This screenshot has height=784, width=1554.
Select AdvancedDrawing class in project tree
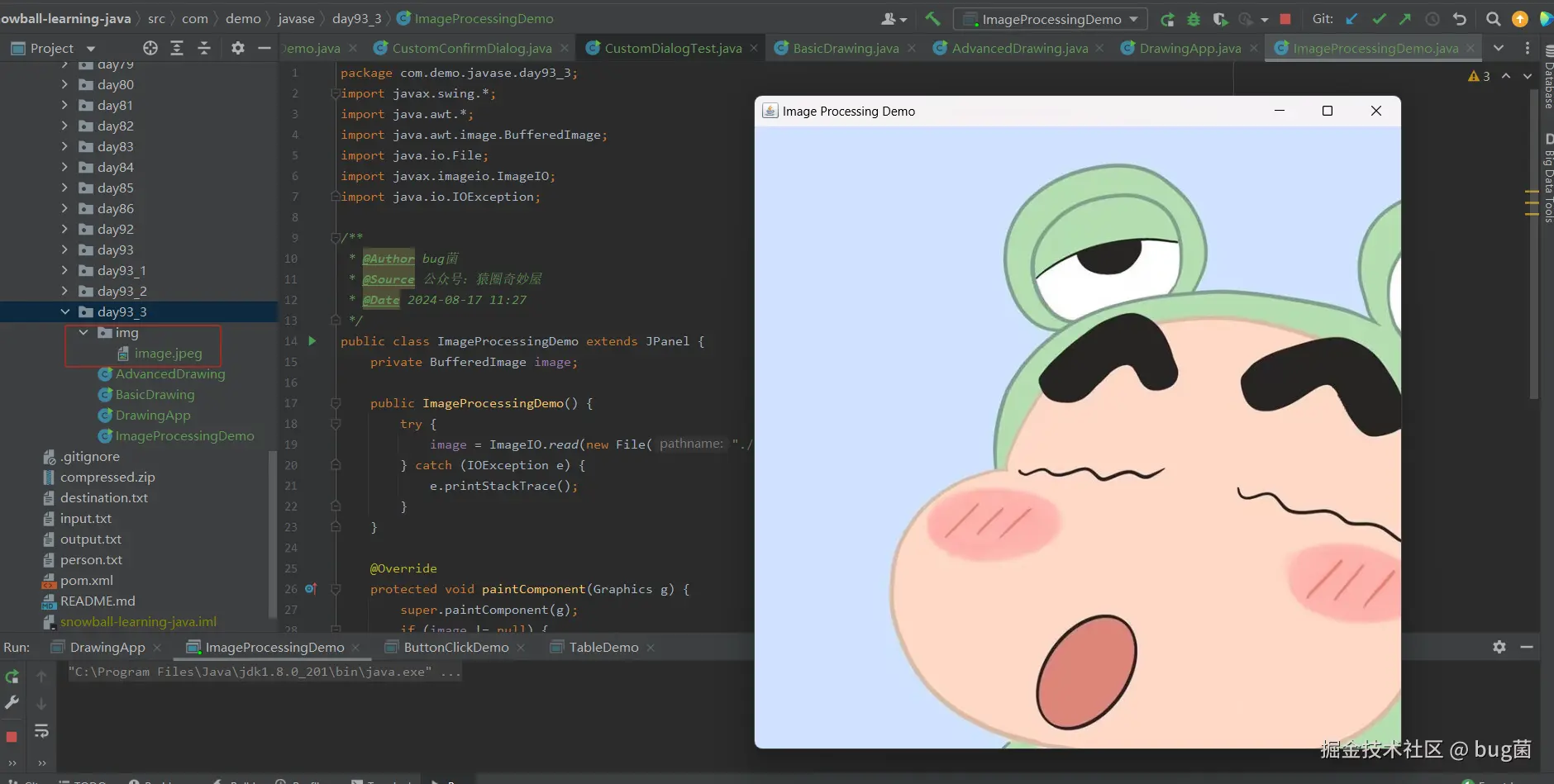(169, 373)
